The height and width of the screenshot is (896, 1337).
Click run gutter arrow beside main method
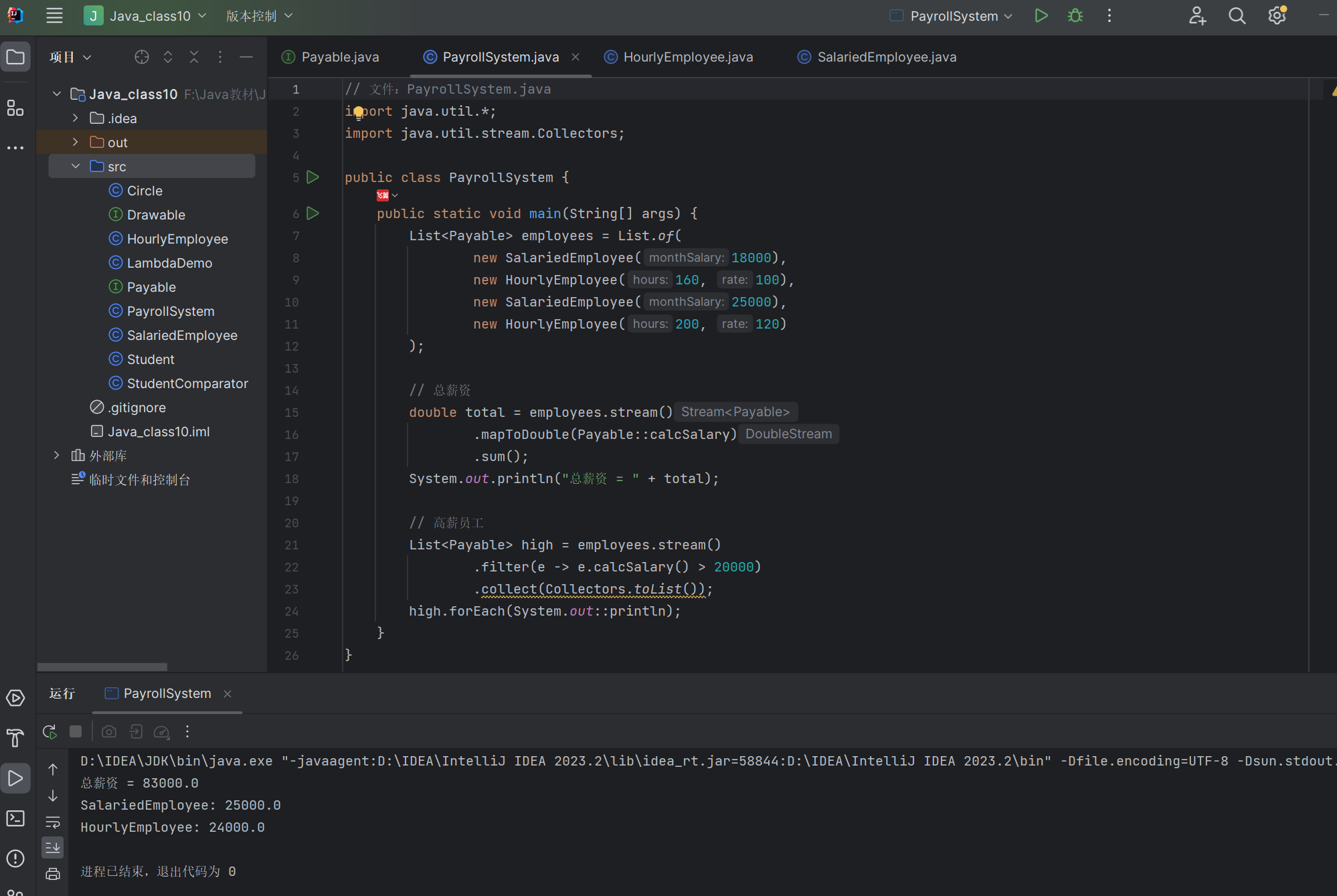313,213
